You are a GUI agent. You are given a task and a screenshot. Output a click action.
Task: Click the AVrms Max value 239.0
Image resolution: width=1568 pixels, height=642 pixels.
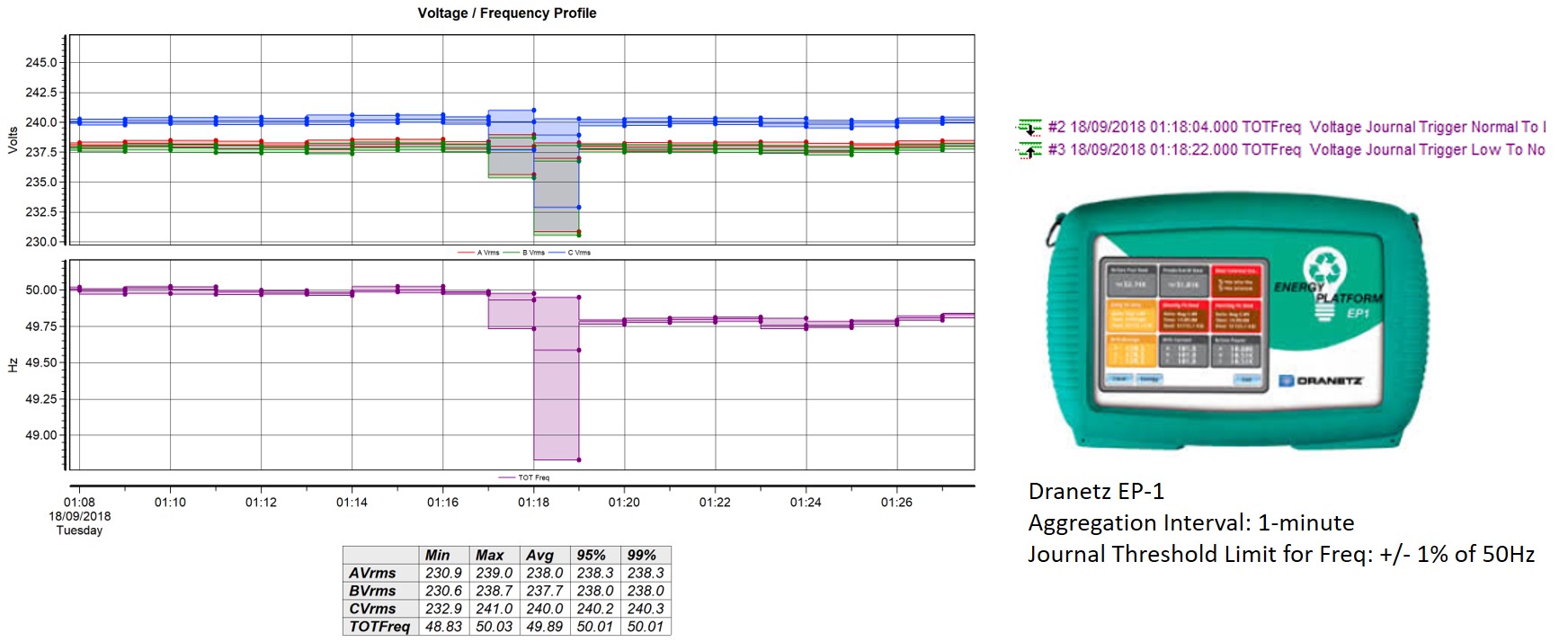[x=494, y=573]
